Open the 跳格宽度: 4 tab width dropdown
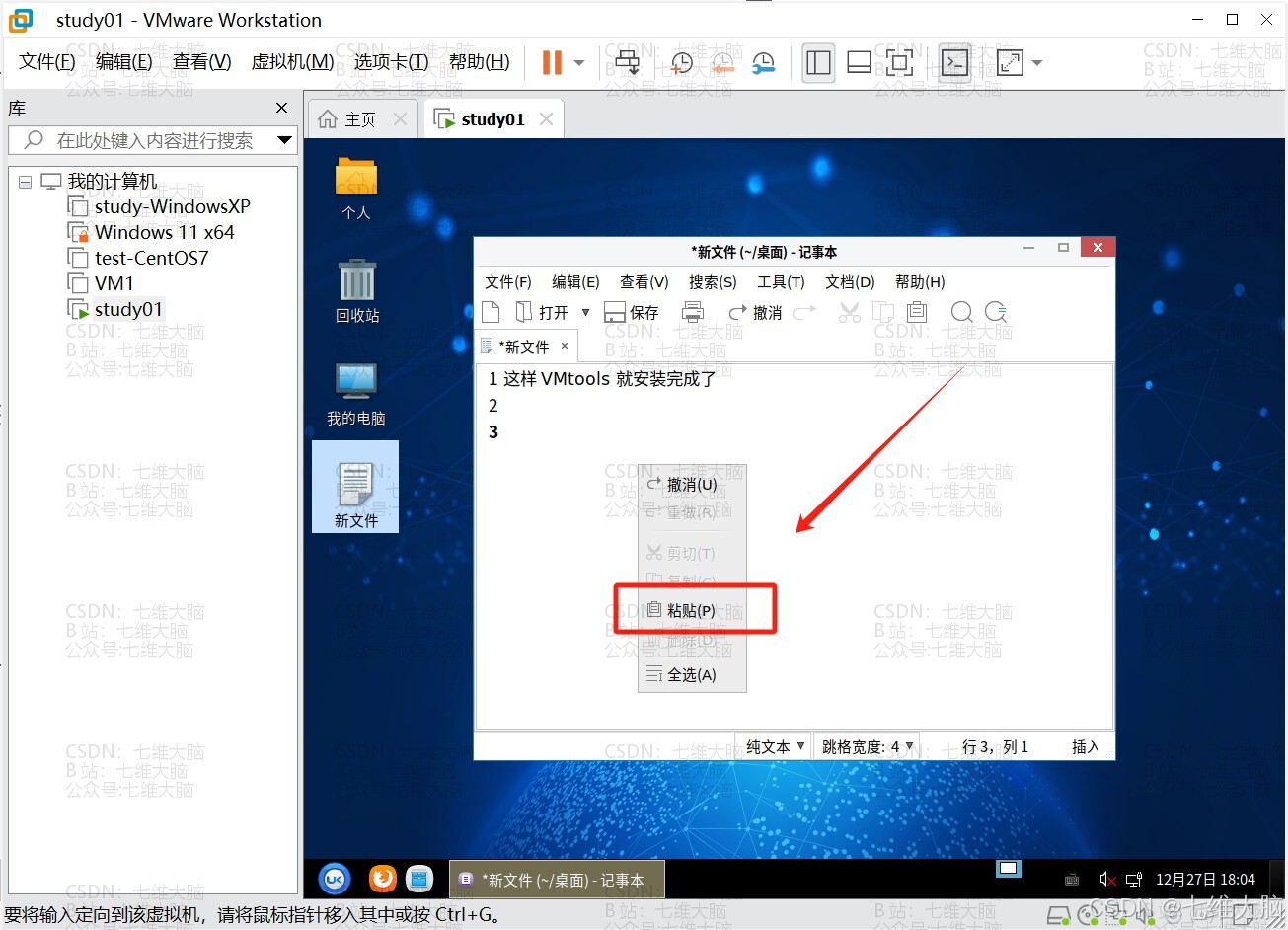Screen dimensions: 1288x930 point(869,746)
